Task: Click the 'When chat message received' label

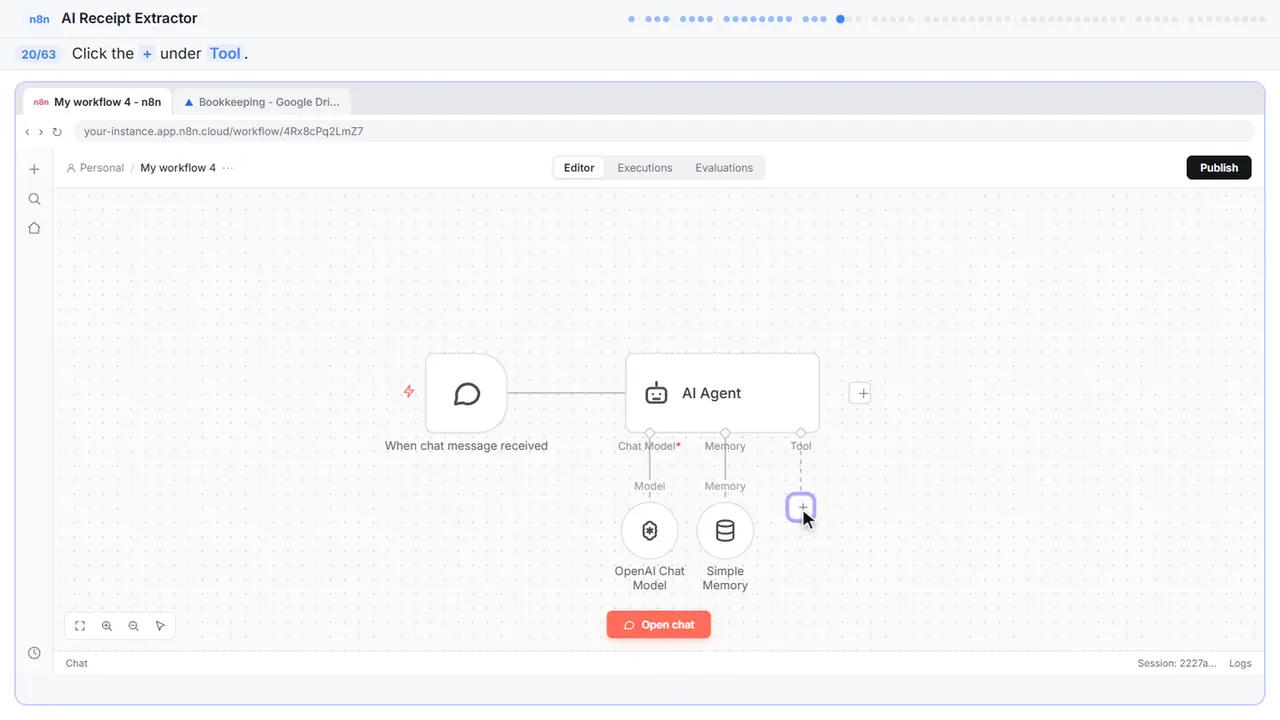Action: 466,446
